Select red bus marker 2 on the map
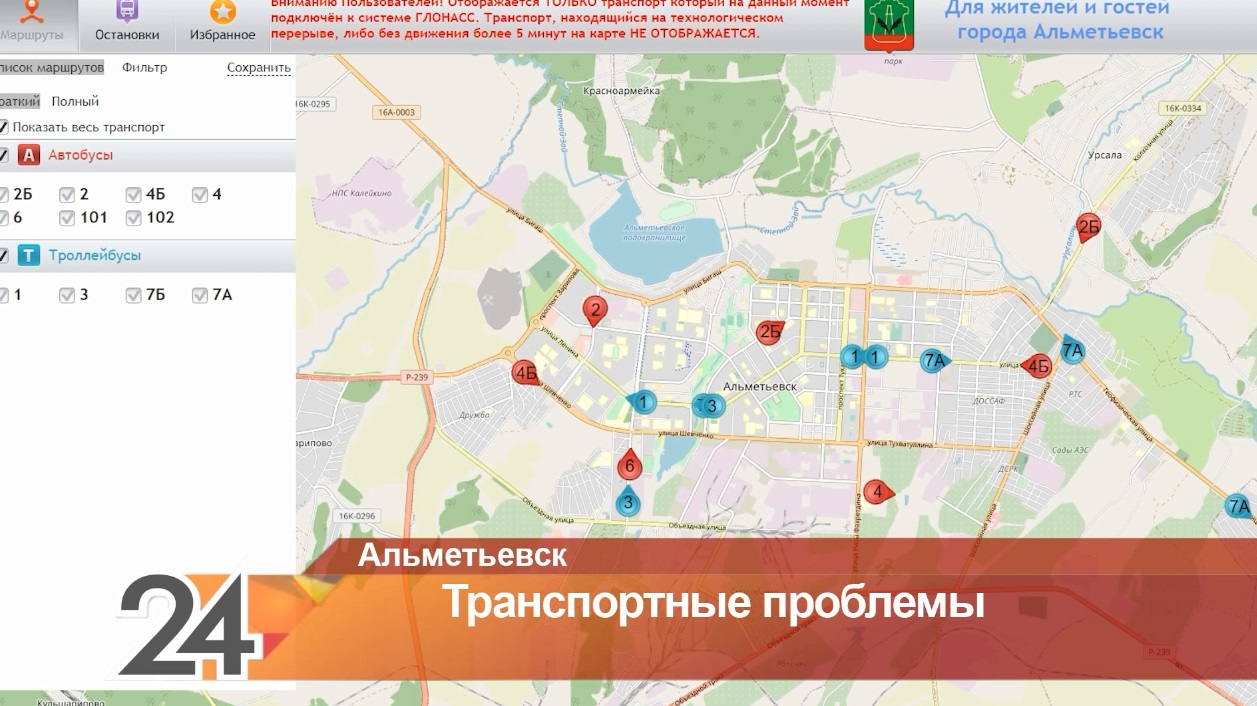The width and height of the screenshot is (1257, 706). pyautogui.click(x=596, y=312)
